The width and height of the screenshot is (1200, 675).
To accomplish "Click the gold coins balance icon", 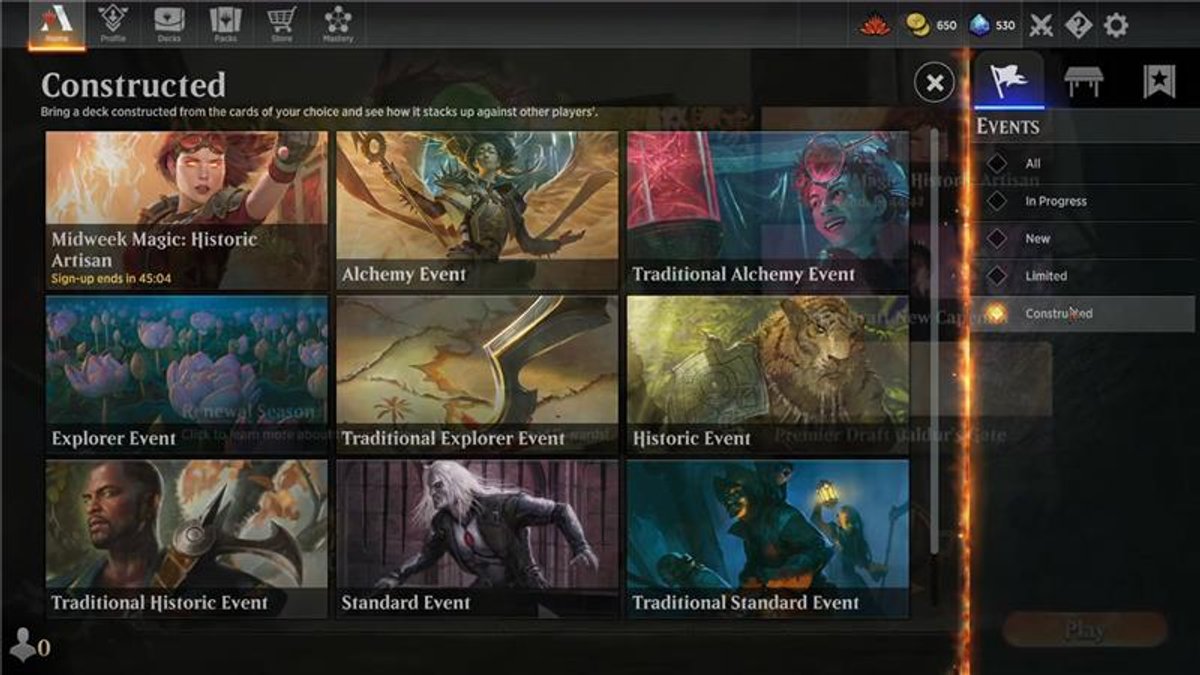I will pos(919,25).
